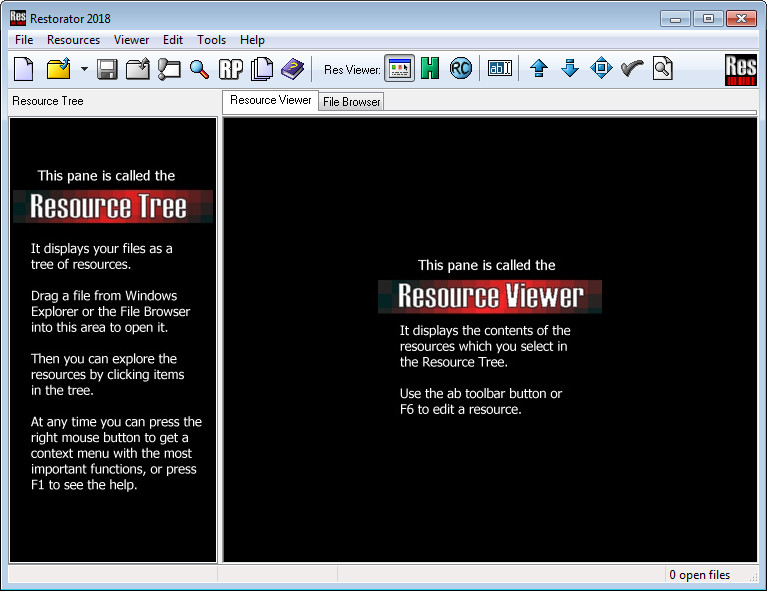Click the Resource Tree red banner
This screenshot has width=767, height=591.
113,206
